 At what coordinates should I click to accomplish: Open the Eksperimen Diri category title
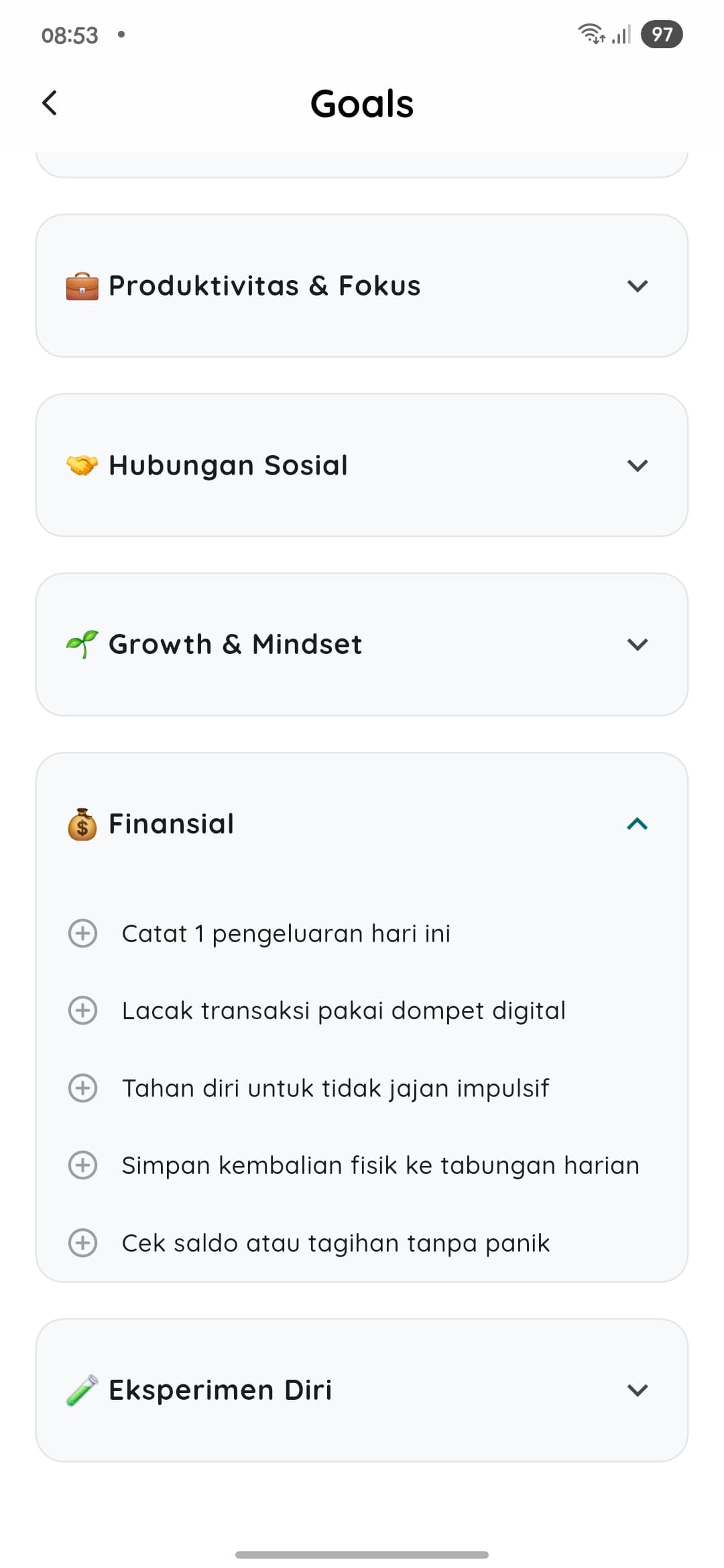pyautogui.click(x=221, y=1390)
